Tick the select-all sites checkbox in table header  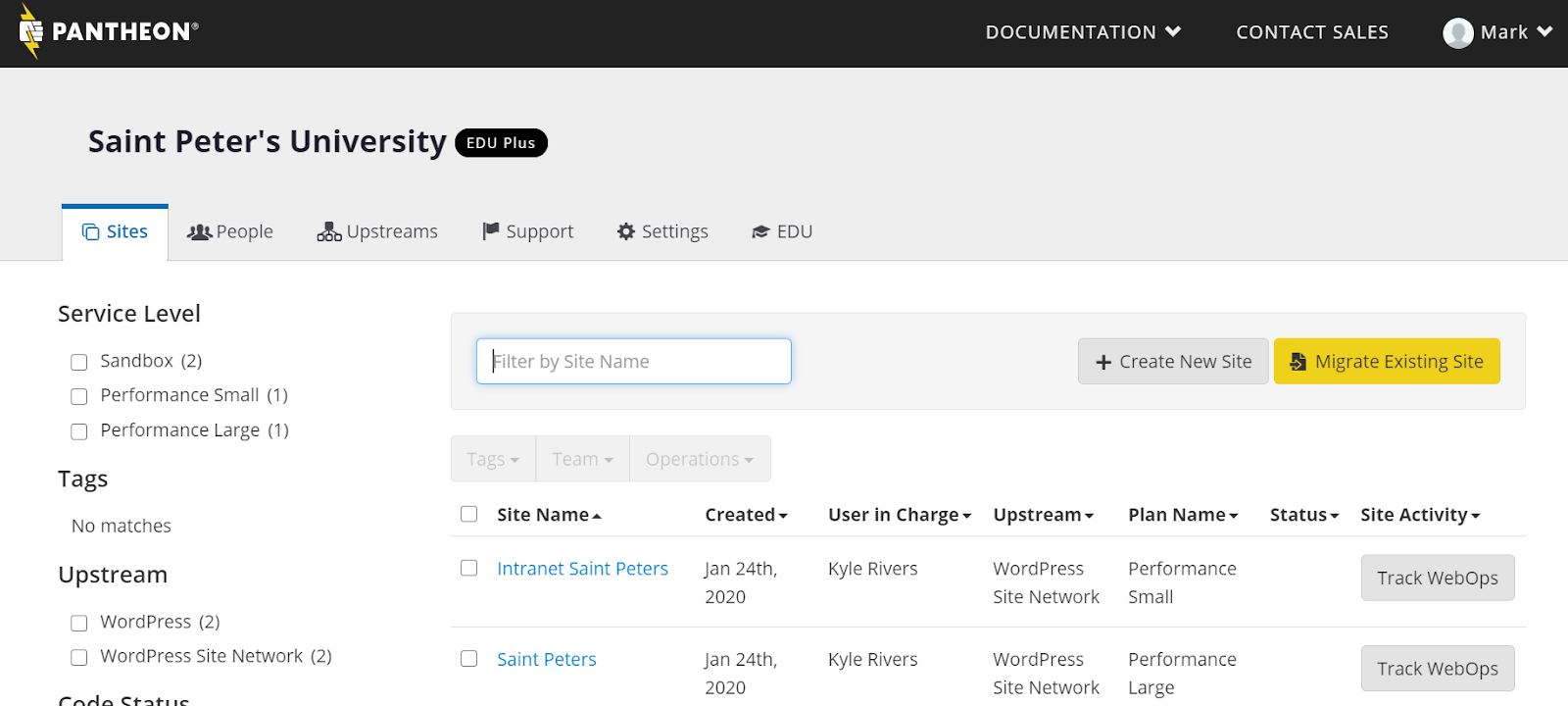[469, 514]
